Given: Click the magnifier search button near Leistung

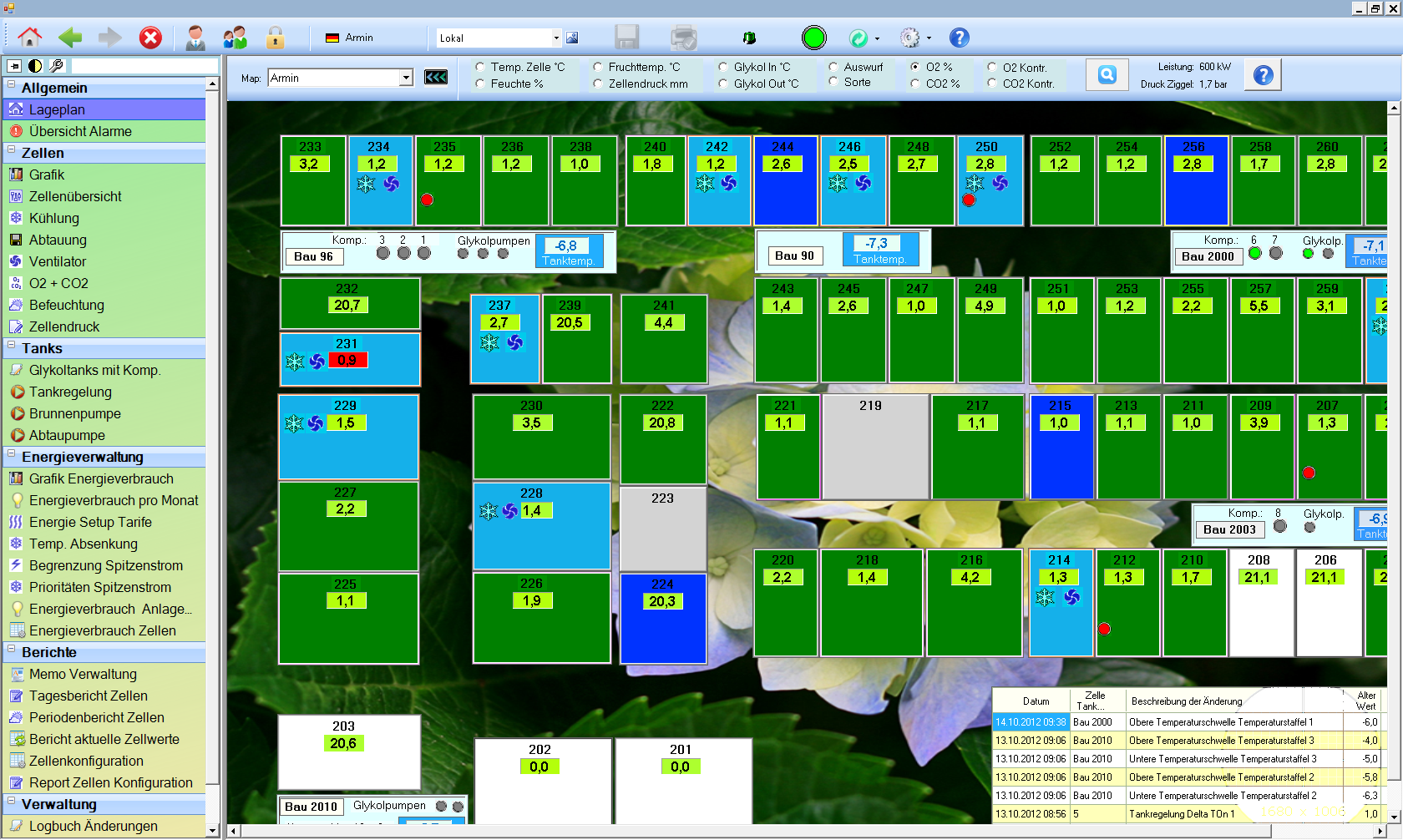Looking at the screenshot, I should click(x=1107, y=75).
